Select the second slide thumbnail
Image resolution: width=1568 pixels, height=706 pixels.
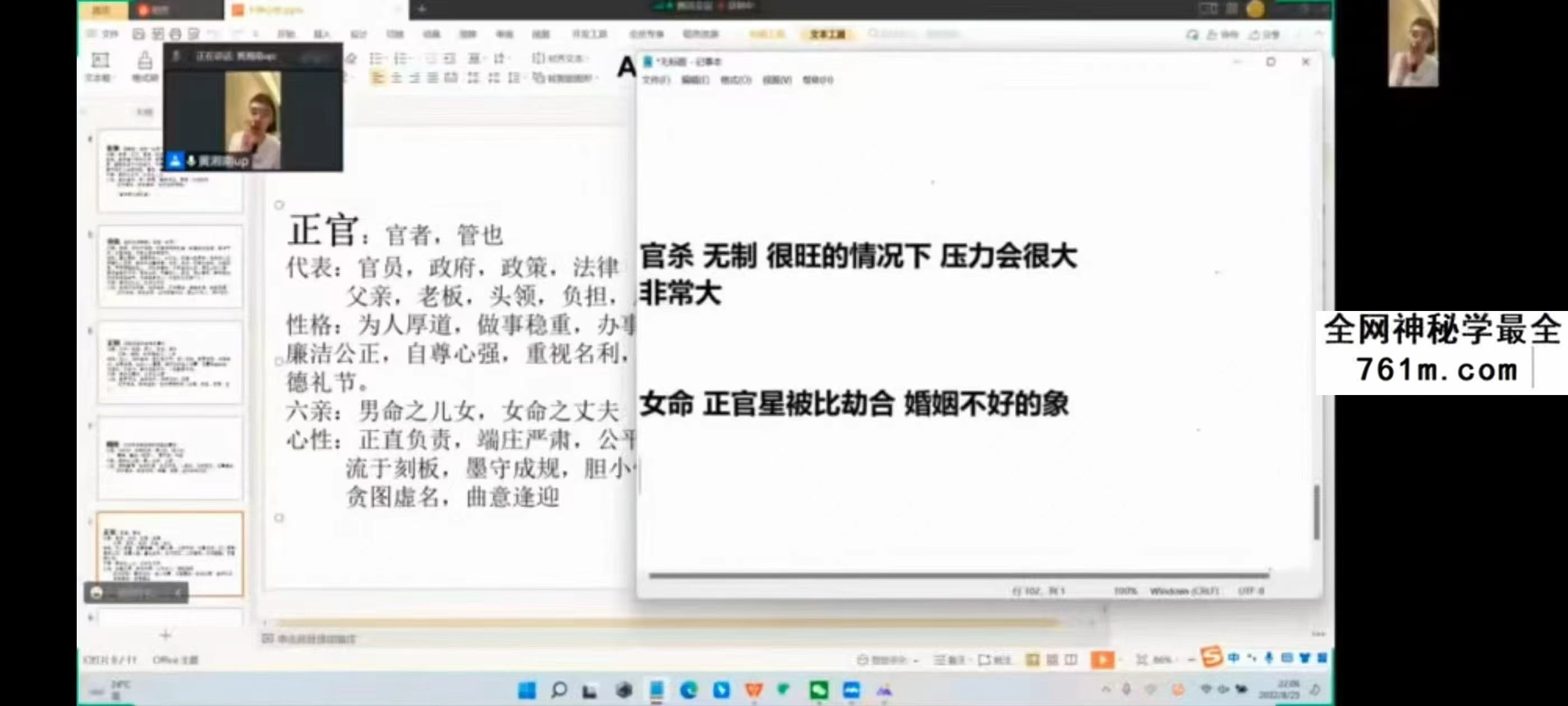[170, 266]
